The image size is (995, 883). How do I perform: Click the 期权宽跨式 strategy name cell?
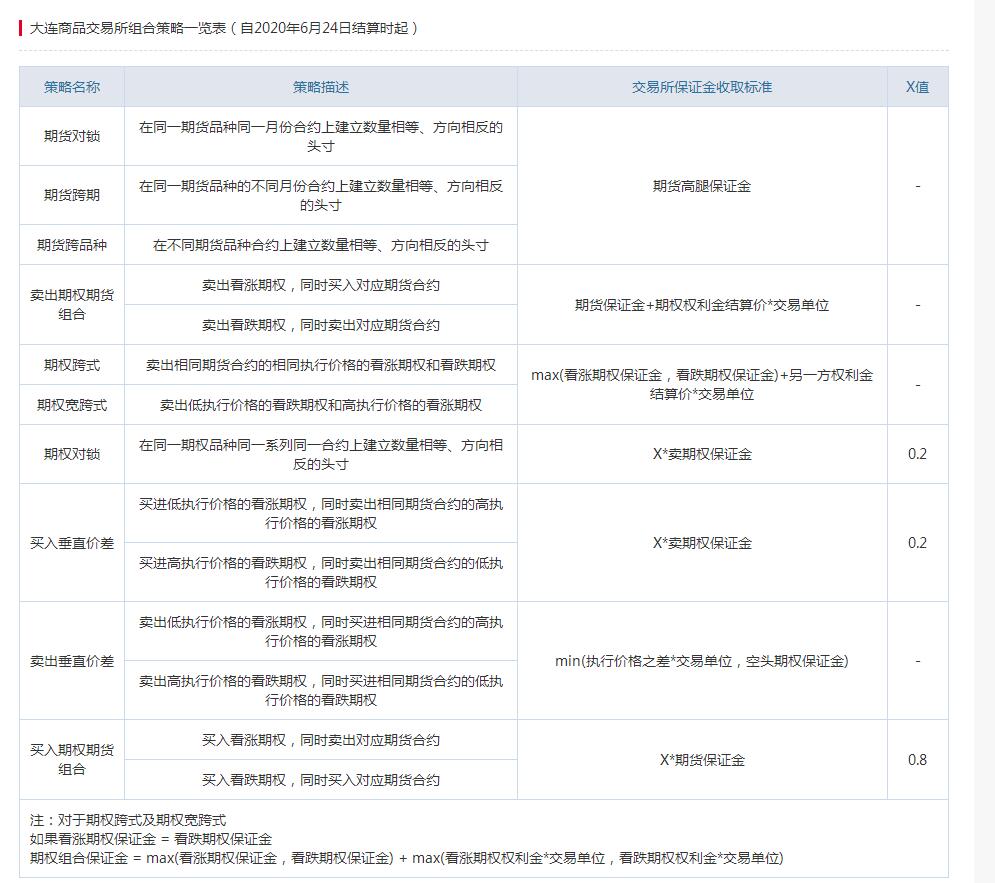point(72,405)
